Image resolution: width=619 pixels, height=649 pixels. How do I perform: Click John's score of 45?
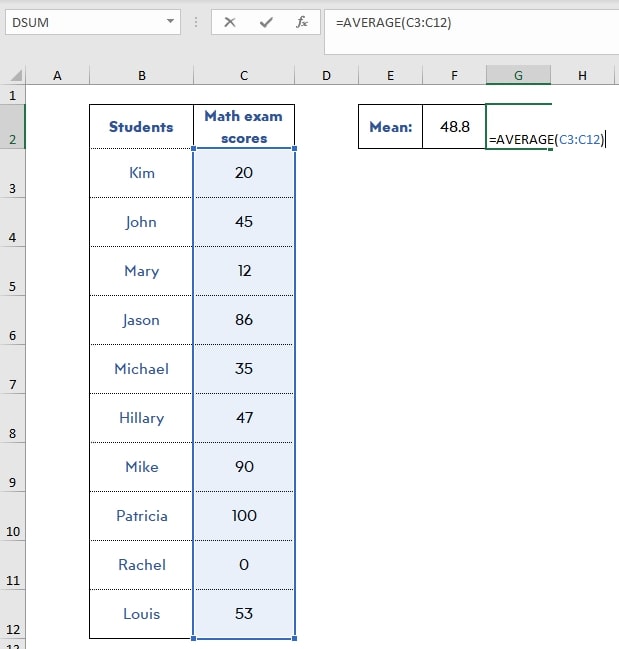tap(244, 222)
